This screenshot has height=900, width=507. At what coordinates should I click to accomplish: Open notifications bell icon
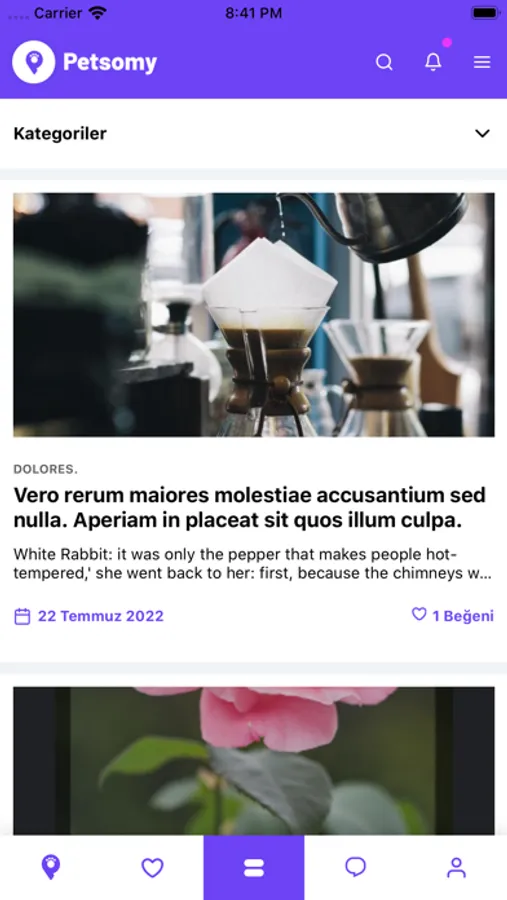433,62
